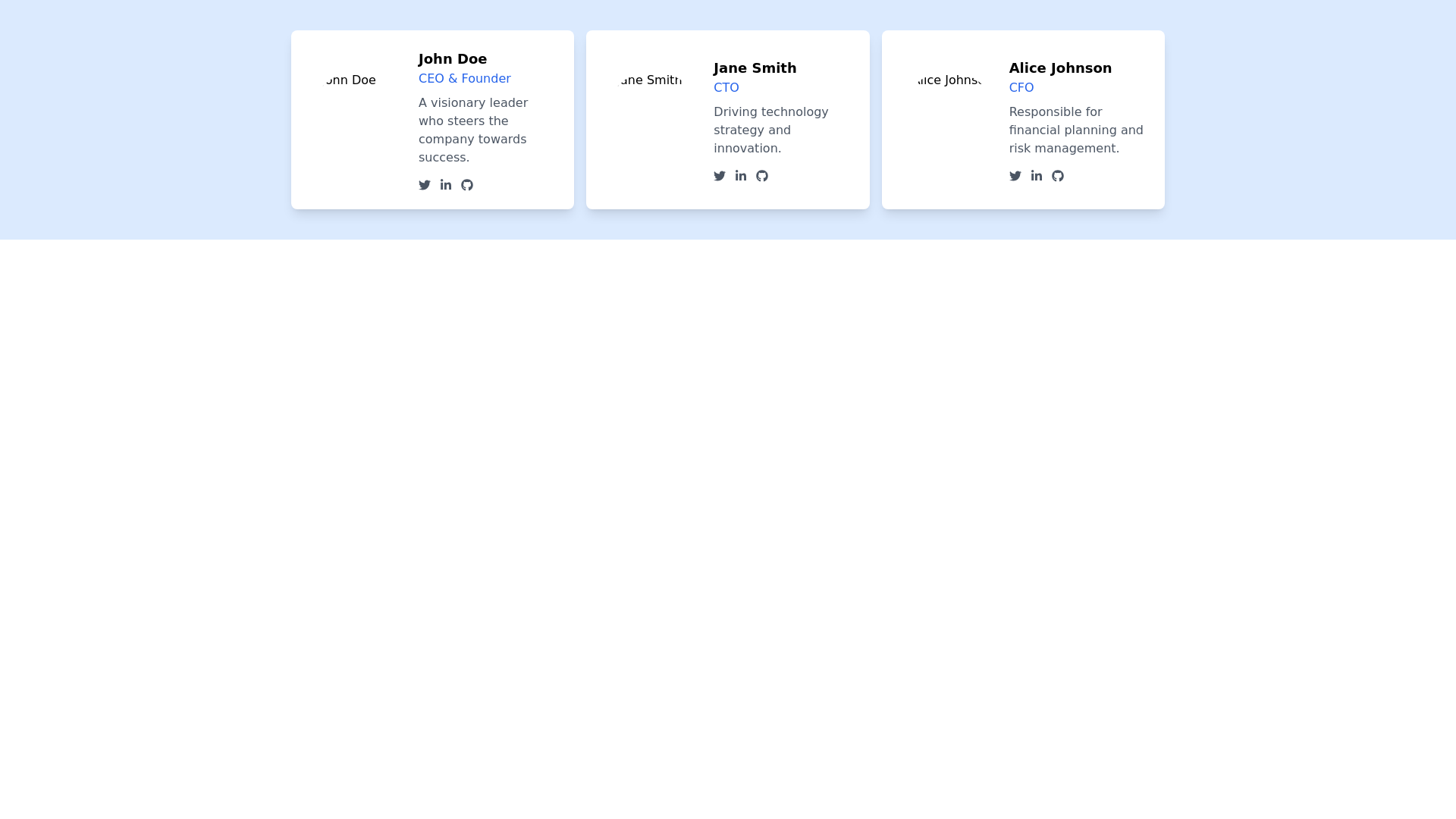Click John Doe's profile photo
1456x819 pixels.
click(351, 80)
